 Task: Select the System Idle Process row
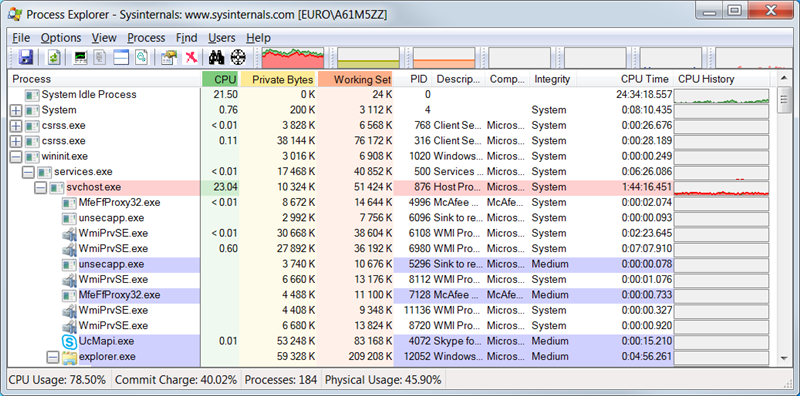pyautogui.click(x=389, y=95)
